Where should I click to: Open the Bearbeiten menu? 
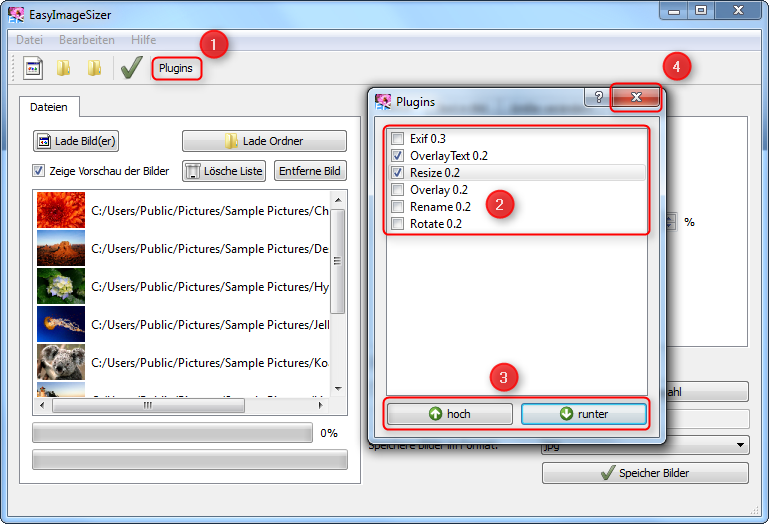[x=87, y=40]
